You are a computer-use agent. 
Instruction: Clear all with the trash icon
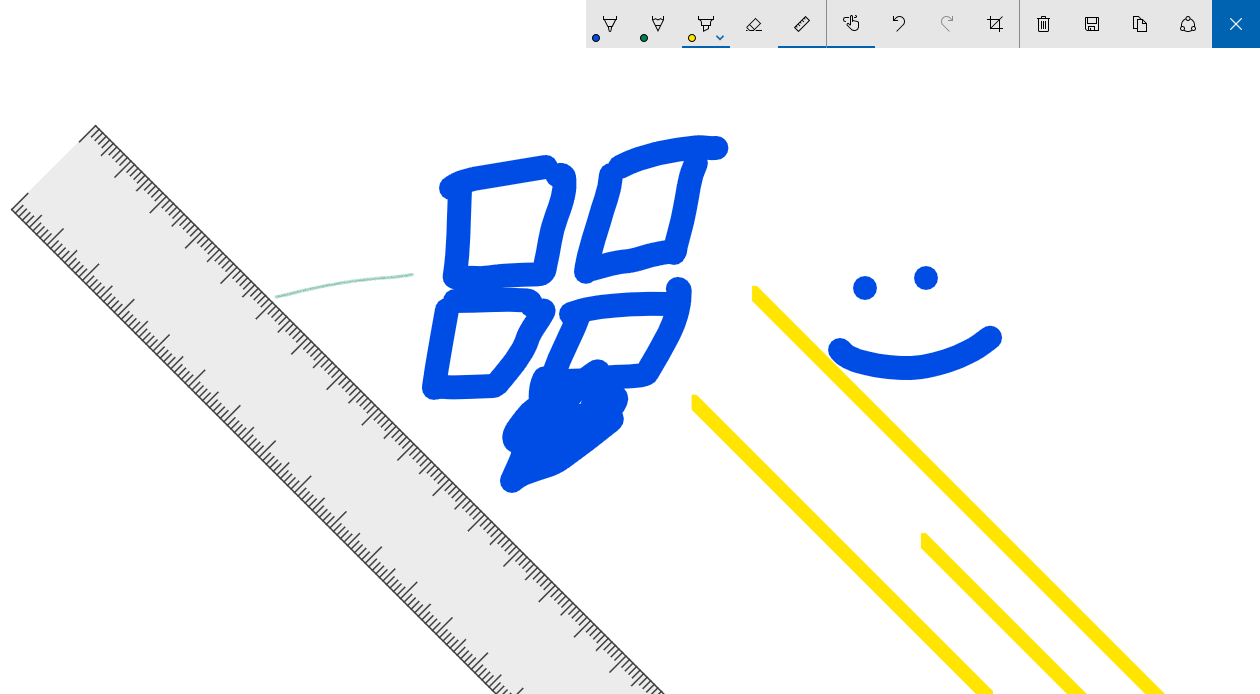[x=1044, y=24]
